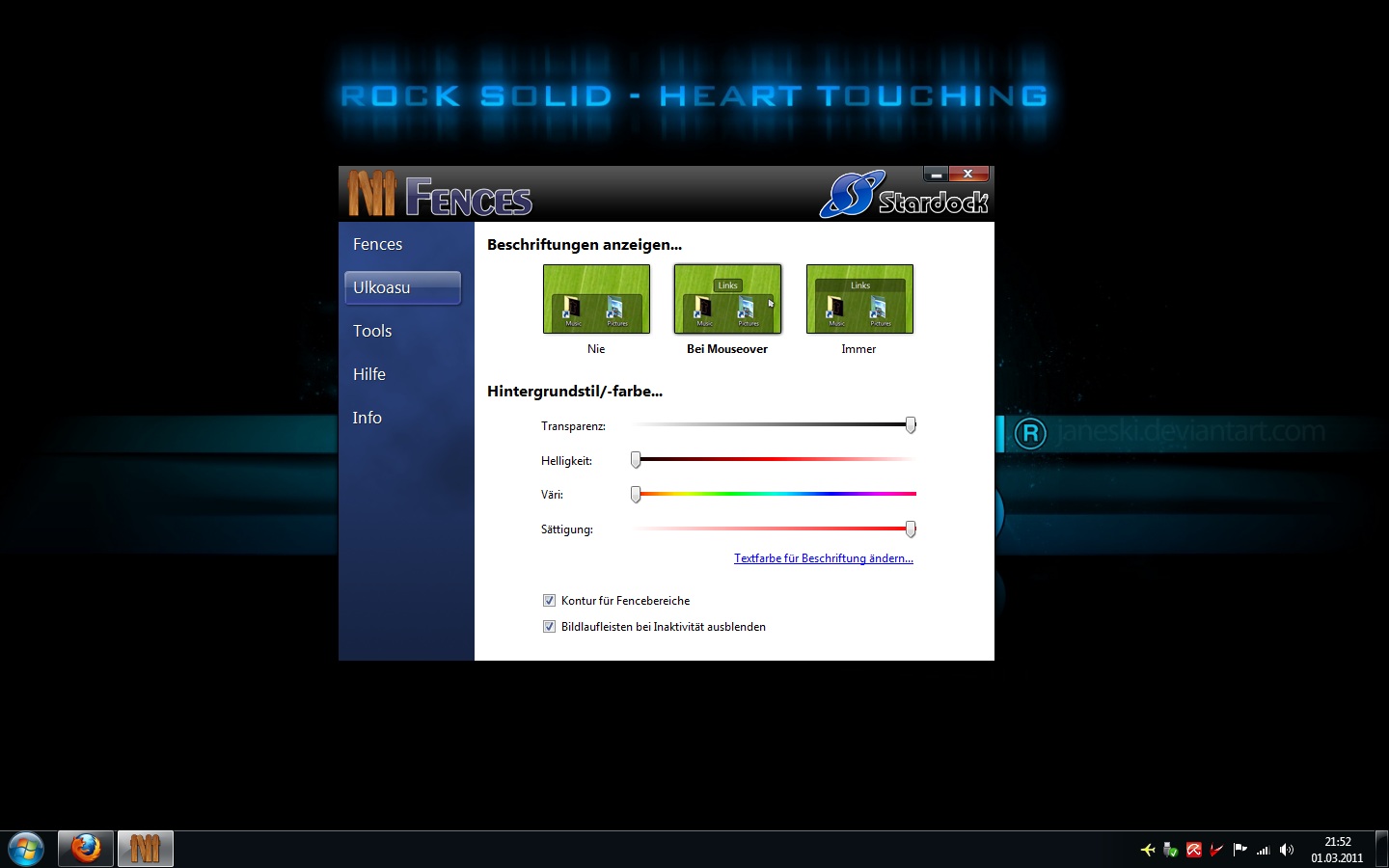Launch Firefox from the taskbar

click(86, 849)
